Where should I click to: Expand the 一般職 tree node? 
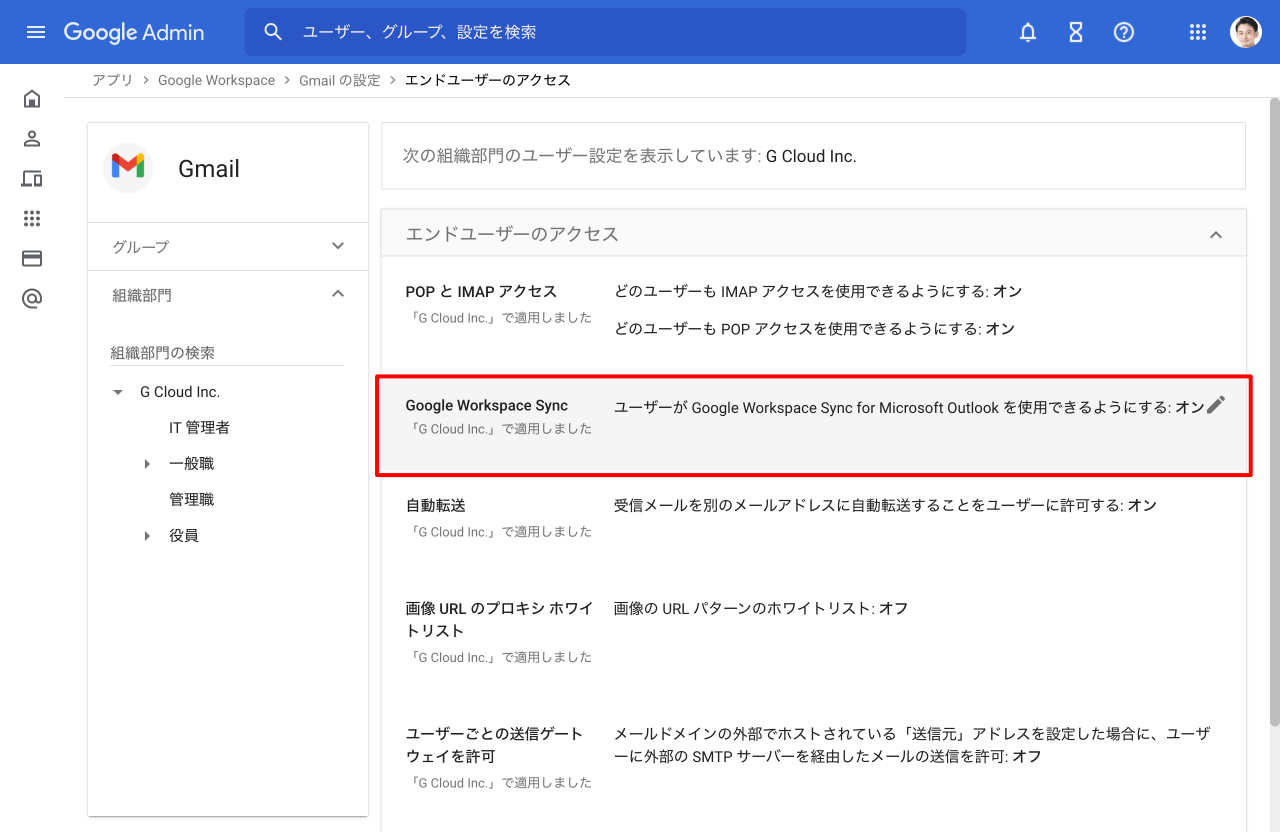pyautogui.click(x=147, y=464)
